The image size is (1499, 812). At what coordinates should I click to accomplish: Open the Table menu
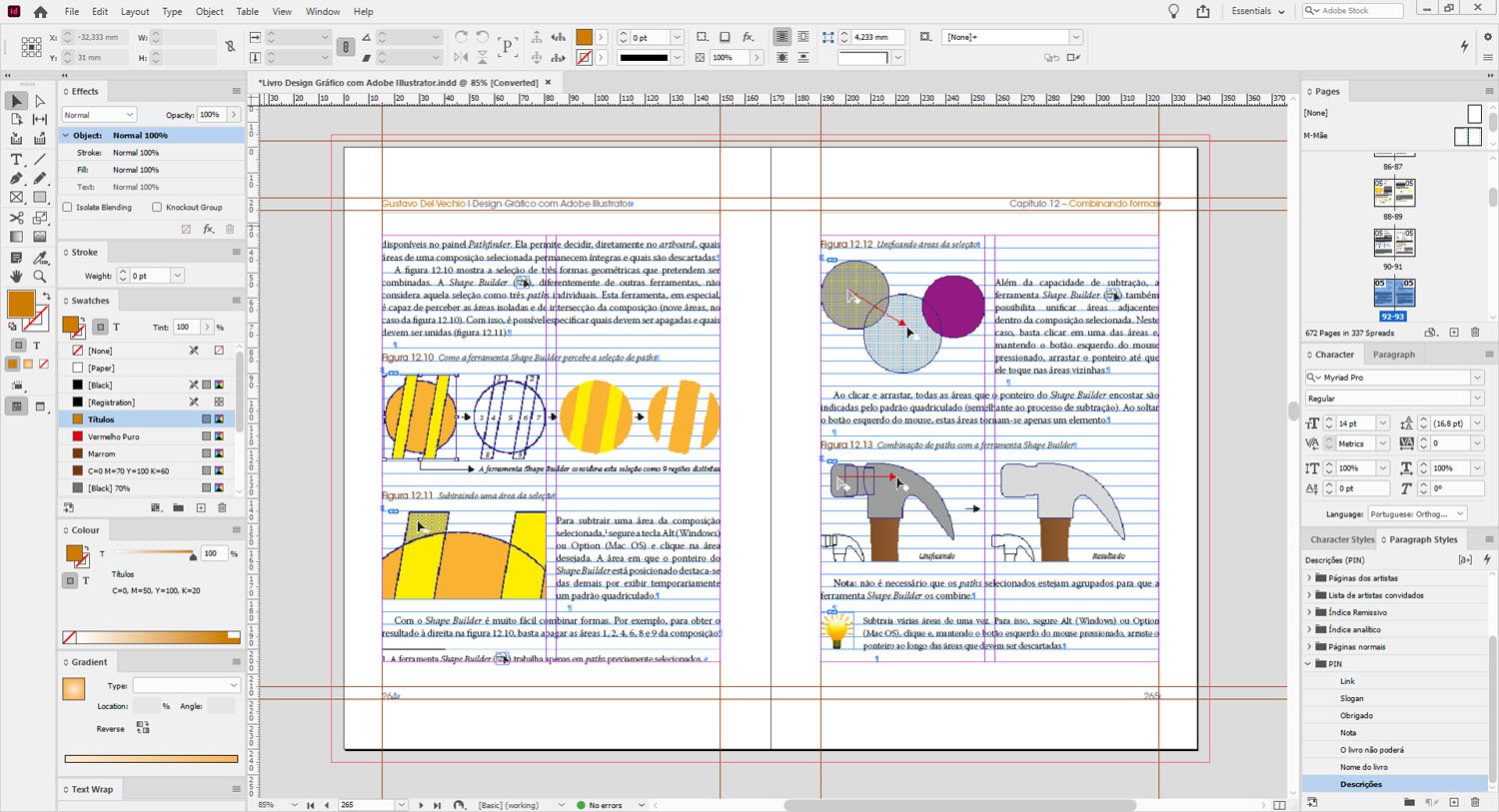pos(248,12)
